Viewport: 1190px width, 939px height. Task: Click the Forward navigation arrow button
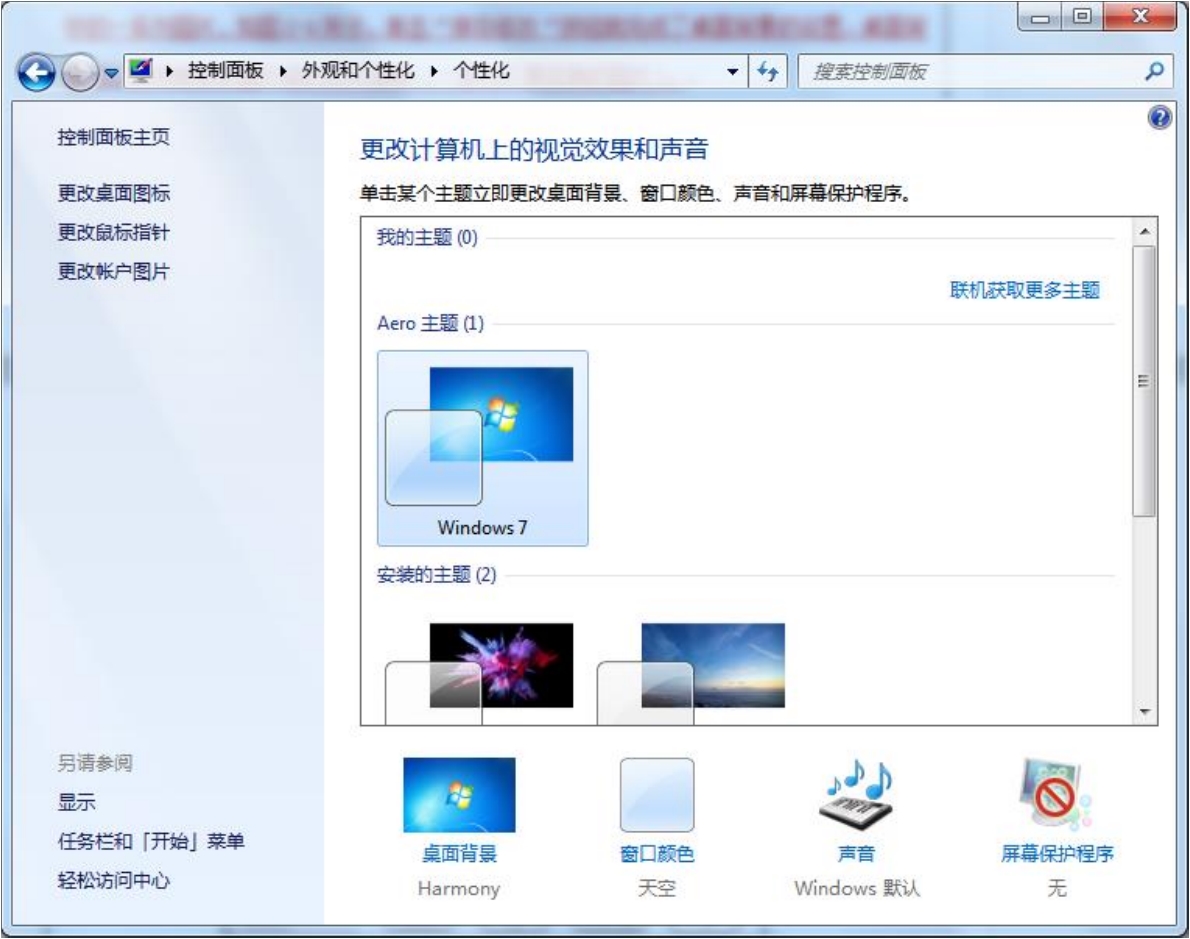pos(79,73)
